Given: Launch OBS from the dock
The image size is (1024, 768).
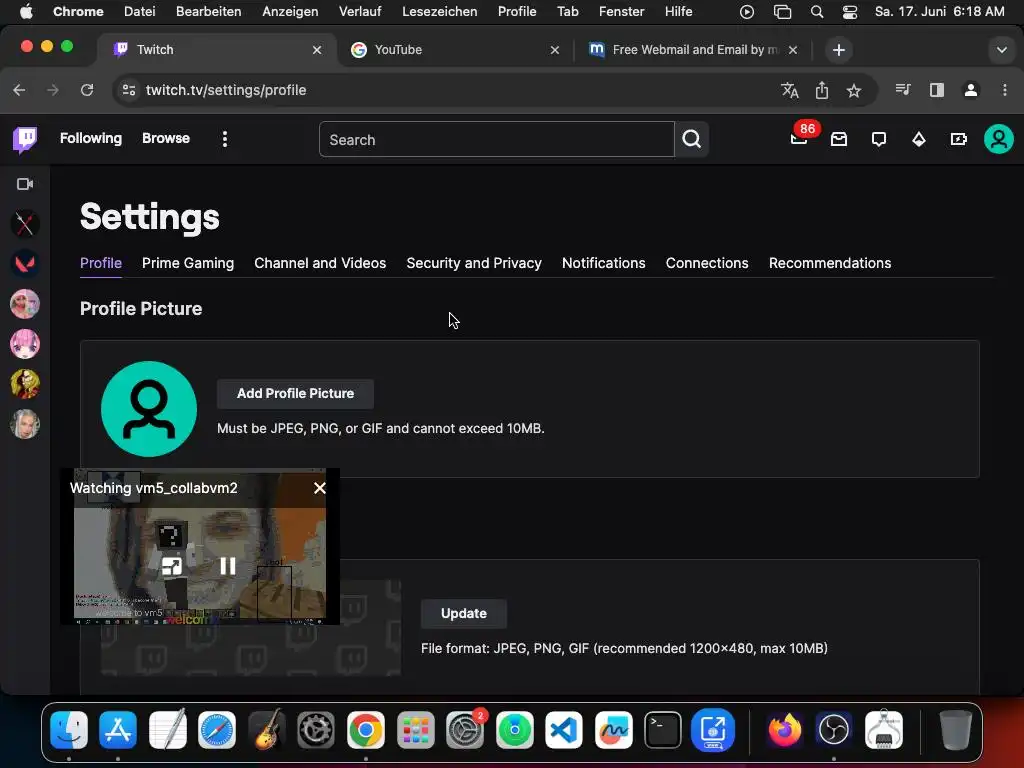Looking at the screenshot, I should (x=834, y=729).
